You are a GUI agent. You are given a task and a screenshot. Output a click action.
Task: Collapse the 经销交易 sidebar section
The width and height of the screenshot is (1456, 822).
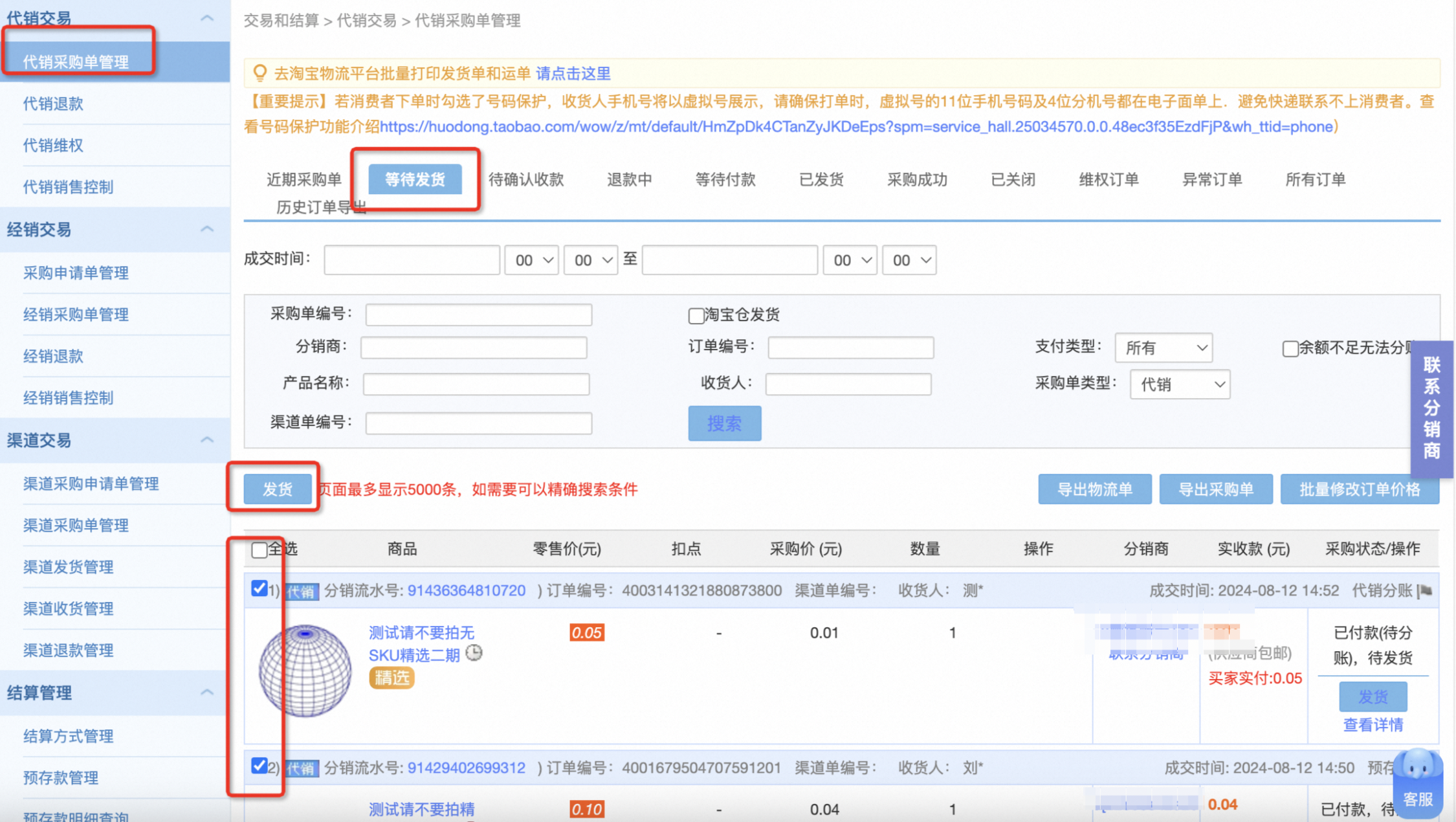point(207,229)
